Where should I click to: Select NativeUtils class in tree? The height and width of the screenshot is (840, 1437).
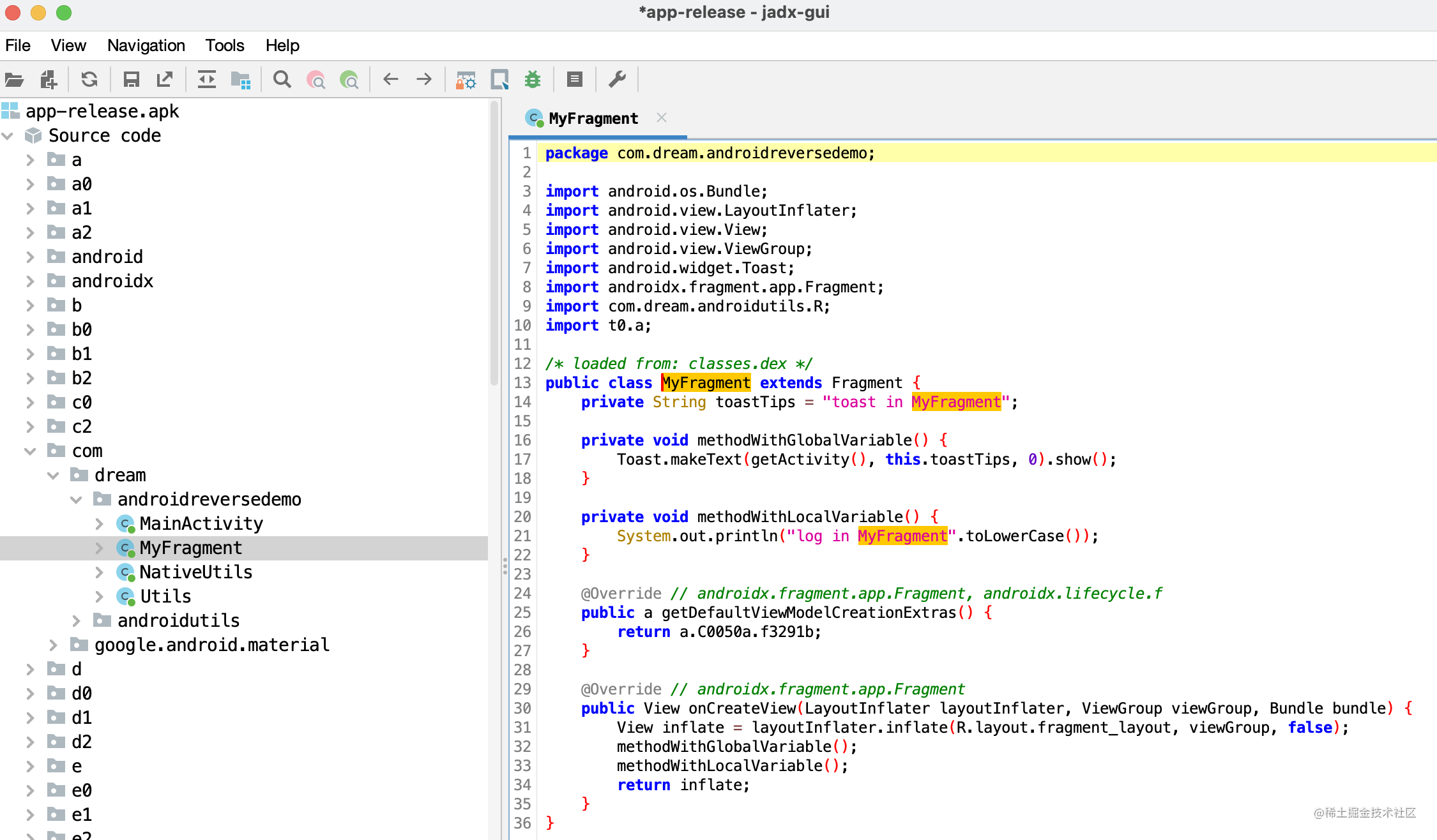pos(195,573)
